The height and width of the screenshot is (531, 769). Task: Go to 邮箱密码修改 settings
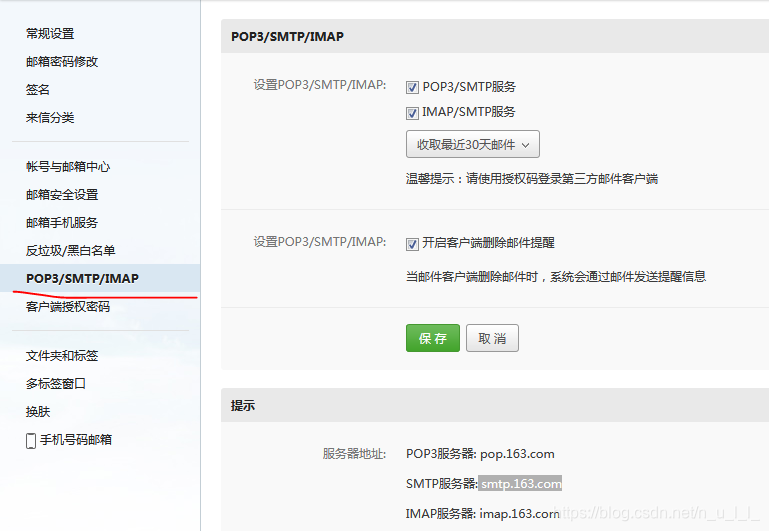coord(62,62)
